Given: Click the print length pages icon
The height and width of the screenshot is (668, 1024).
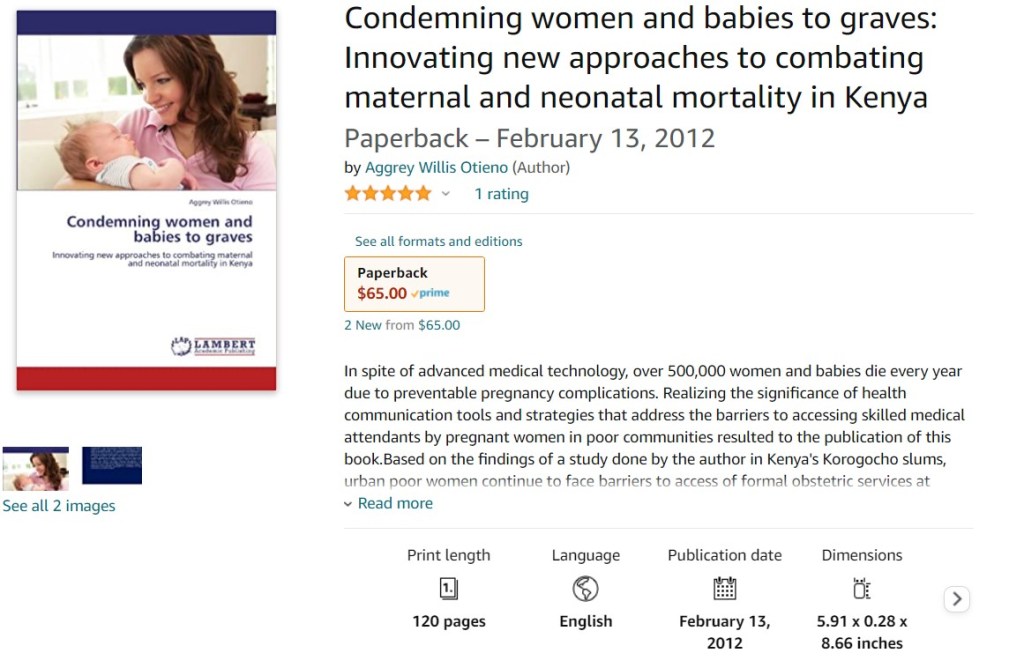Looking at the screenshot, I should pos(449,588).
